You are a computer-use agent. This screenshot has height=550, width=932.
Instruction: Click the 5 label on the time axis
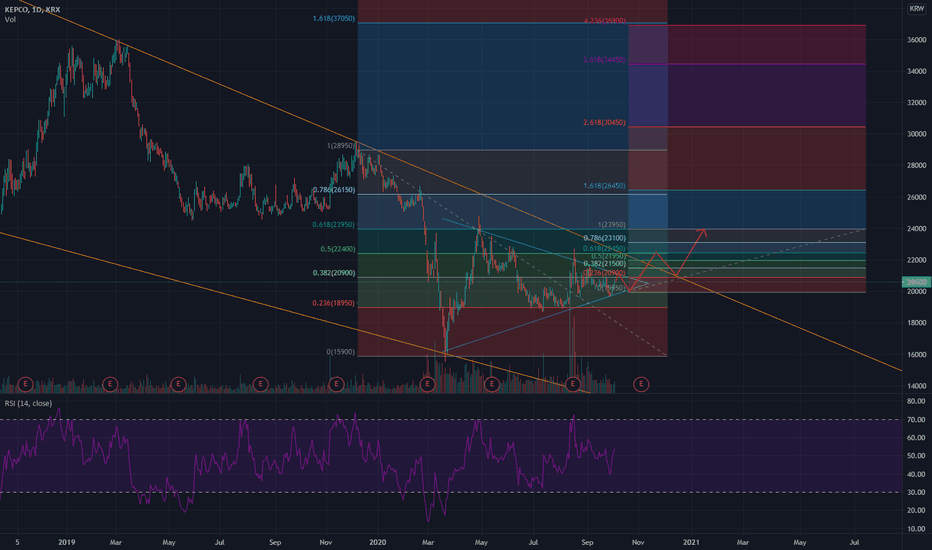tap(17, 542)
